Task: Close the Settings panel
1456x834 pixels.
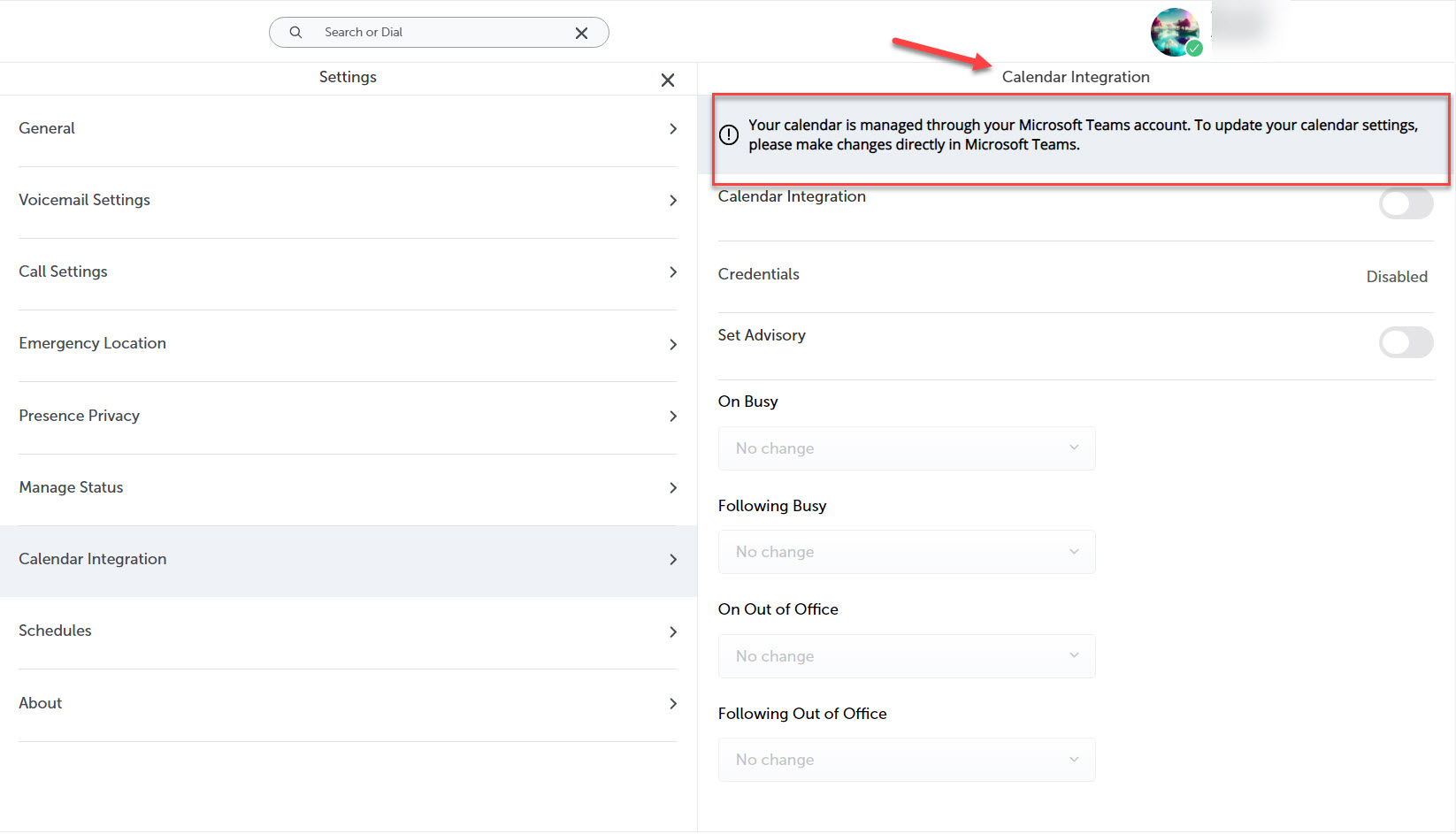Action: pos(668,80)
